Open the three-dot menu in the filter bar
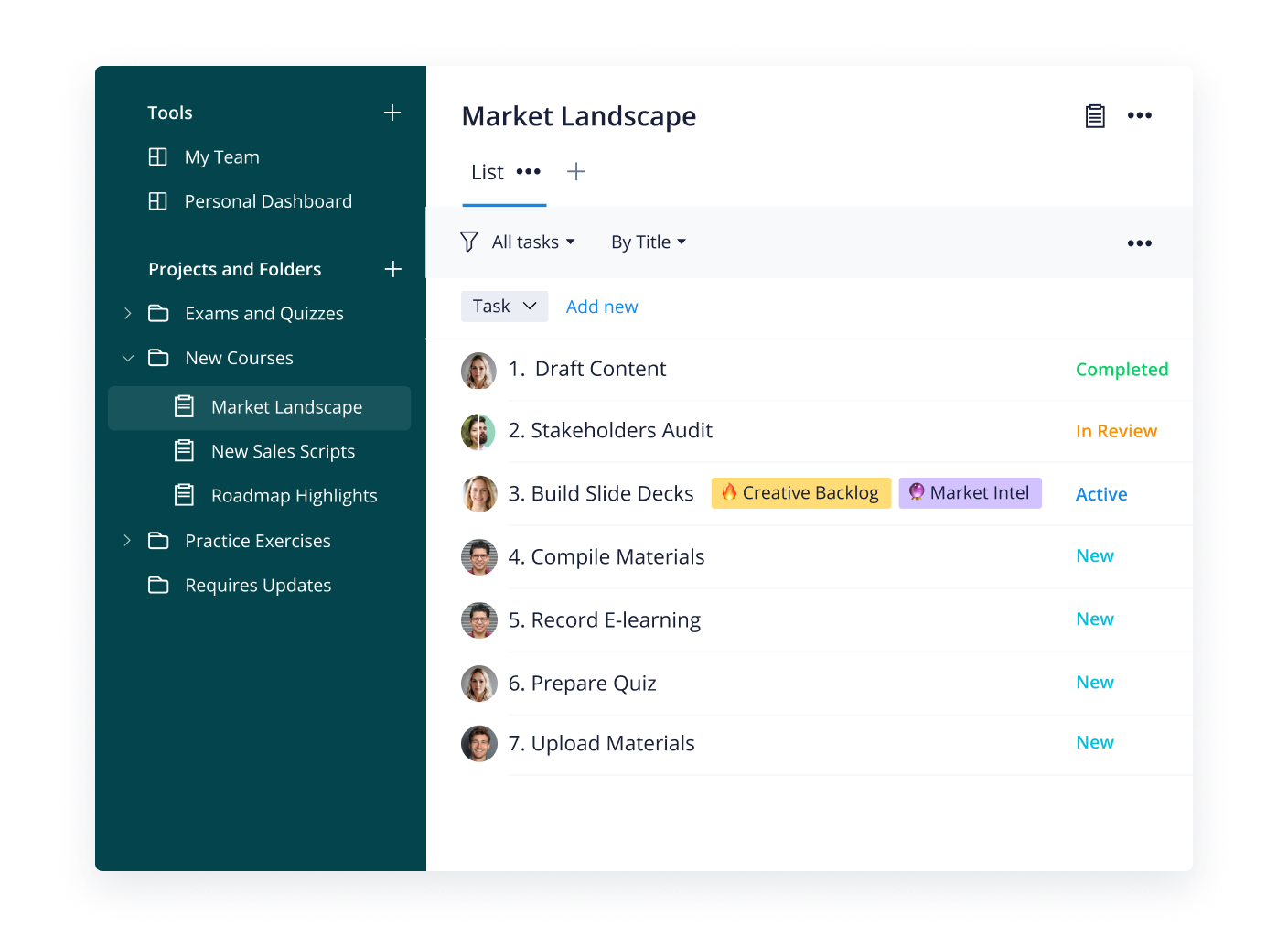1288x937 pixels. 1140,243
